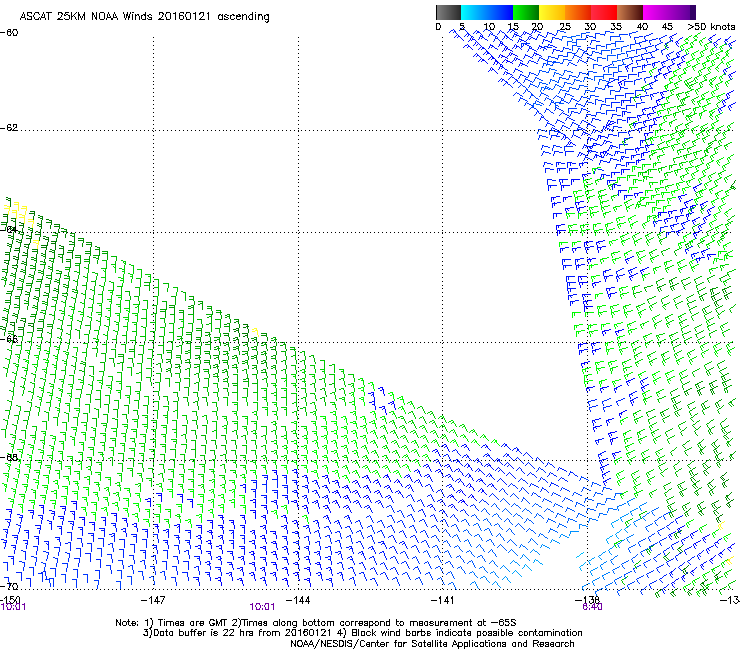740x650 pixels.
Task: Click the -144 longitude label
Action: (298, 600)
